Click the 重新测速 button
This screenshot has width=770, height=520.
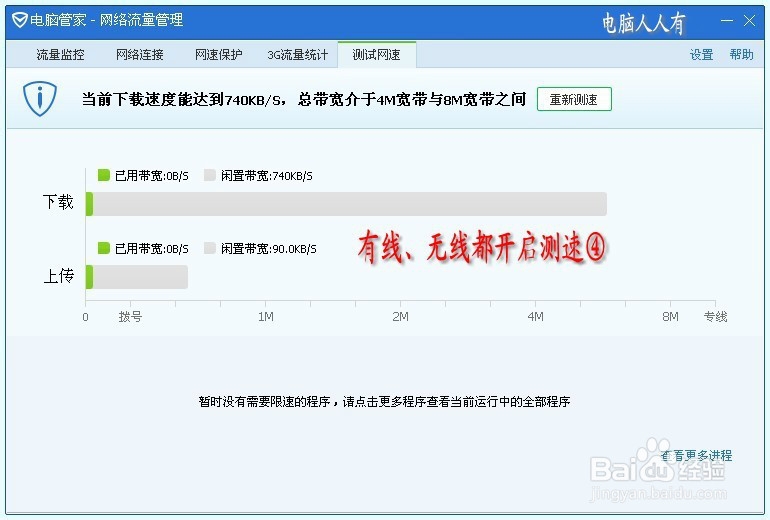point(574,99)
